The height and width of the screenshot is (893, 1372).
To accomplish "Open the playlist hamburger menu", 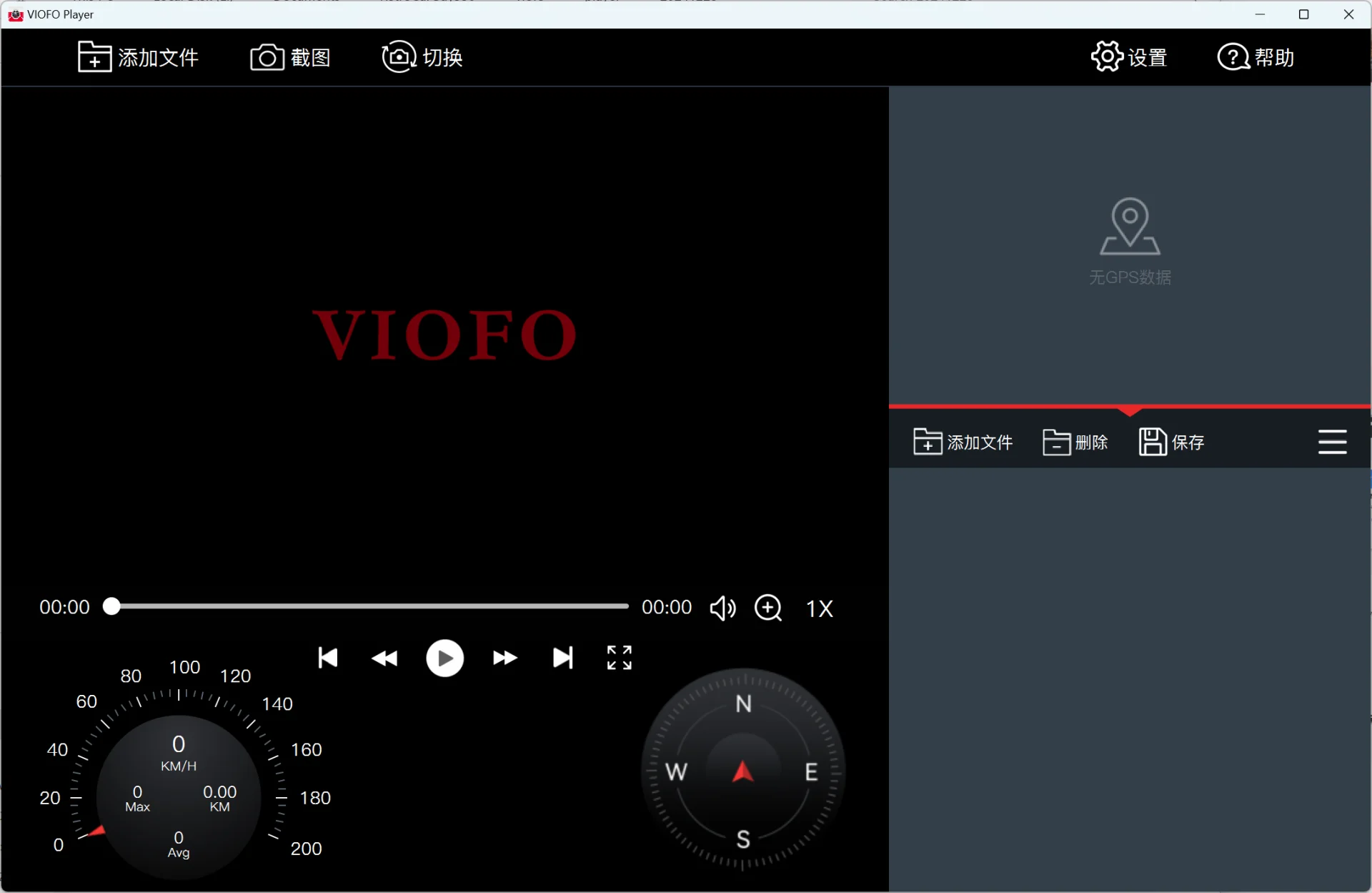I will (1332, 442).
